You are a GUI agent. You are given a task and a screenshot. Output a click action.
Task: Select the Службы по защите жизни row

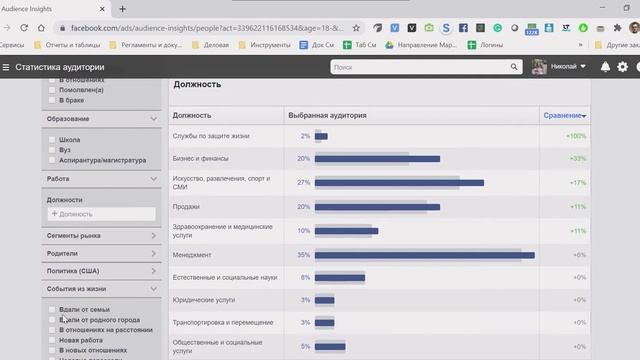tap(379, 136)
